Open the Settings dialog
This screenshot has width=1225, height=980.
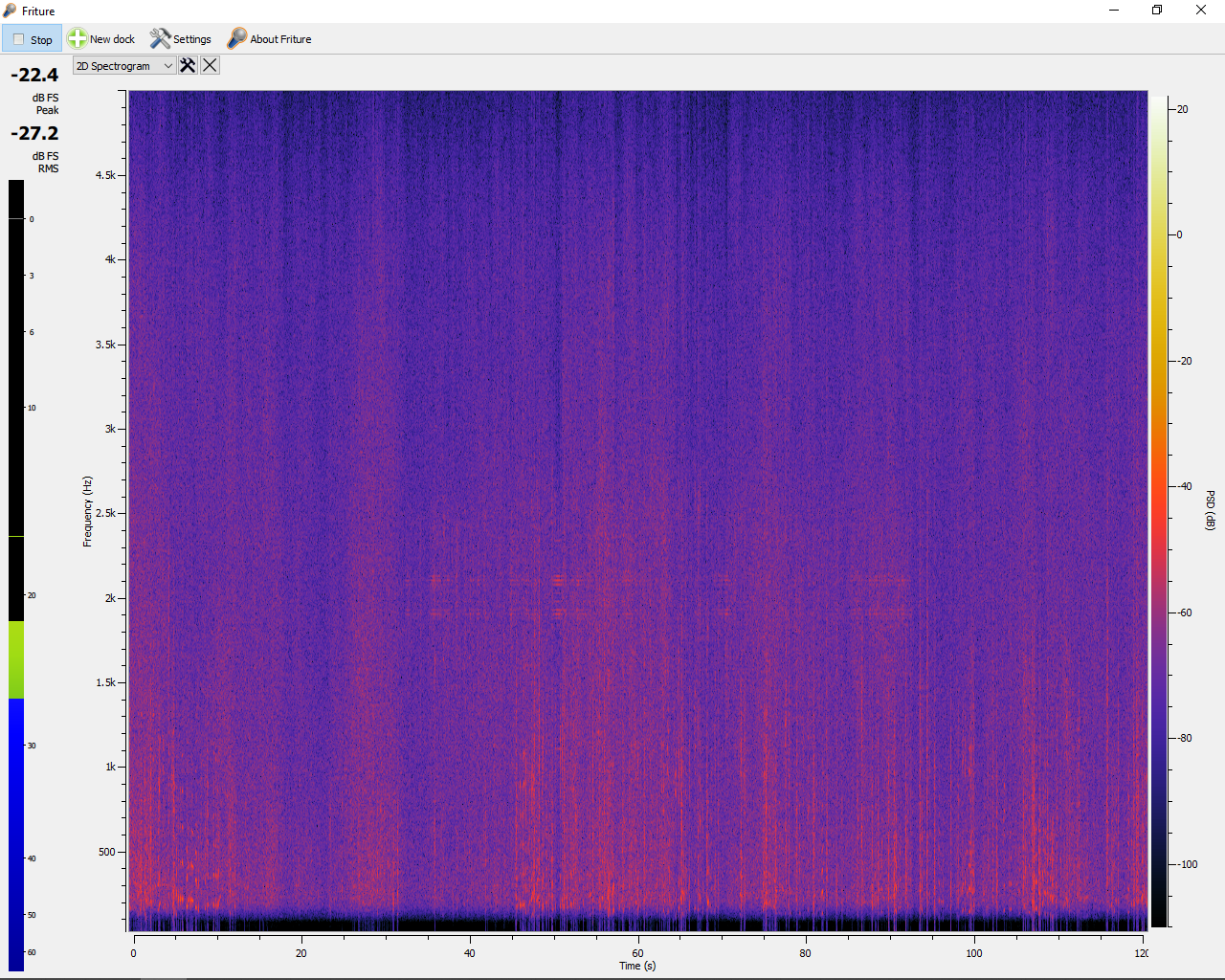click(x=180, y=39)
